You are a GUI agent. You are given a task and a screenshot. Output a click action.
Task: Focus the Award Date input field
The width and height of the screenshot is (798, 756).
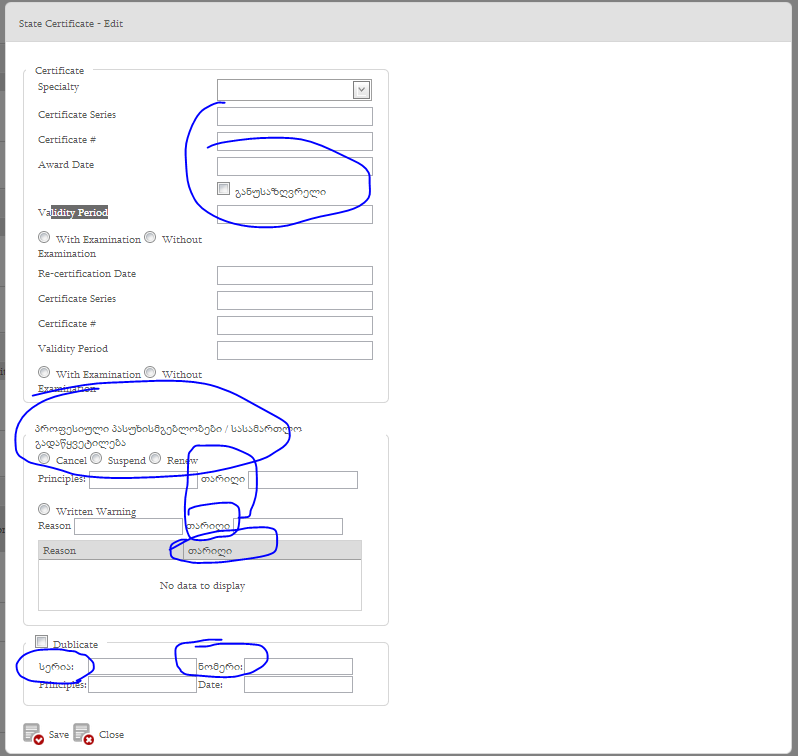294,166
